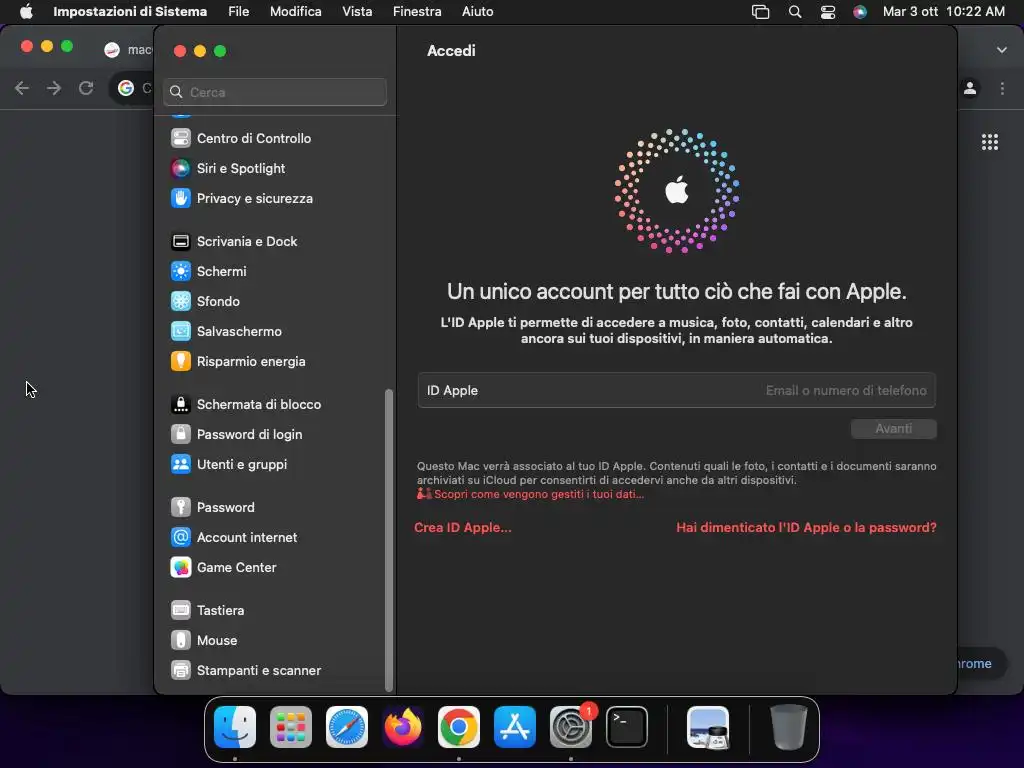The height and width of the screenshot is (768, 1024).
Task: Open Impostazioni di Sistema menu
Action: click(x=130, y=12)
